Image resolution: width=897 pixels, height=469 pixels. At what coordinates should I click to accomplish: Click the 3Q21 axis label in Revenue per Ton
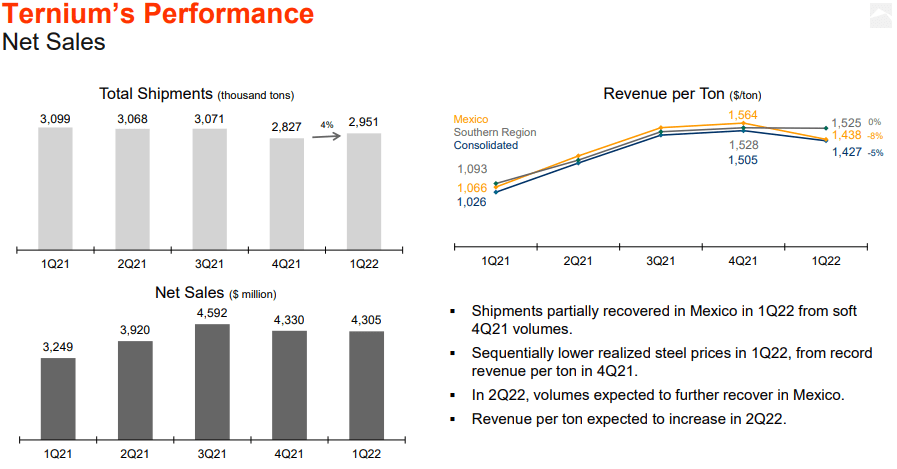660,261
